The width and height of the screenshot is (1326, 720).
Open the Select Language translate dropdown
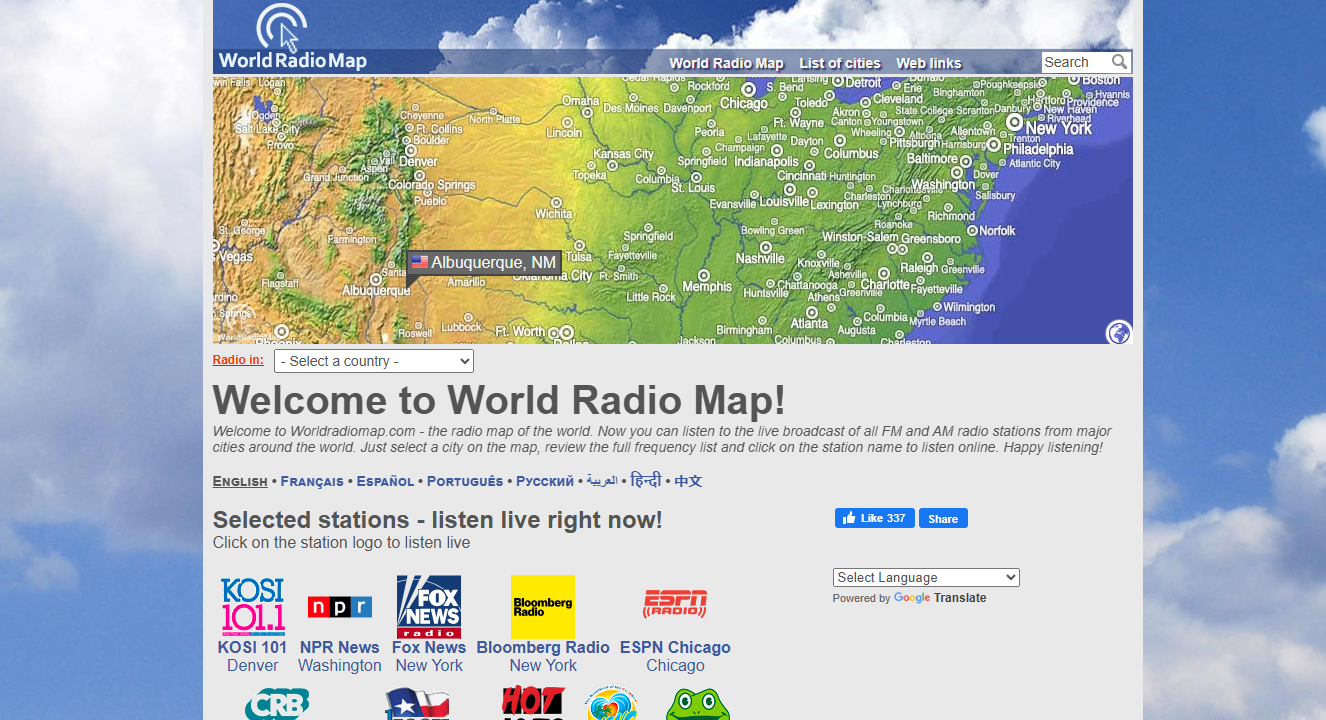925,577
